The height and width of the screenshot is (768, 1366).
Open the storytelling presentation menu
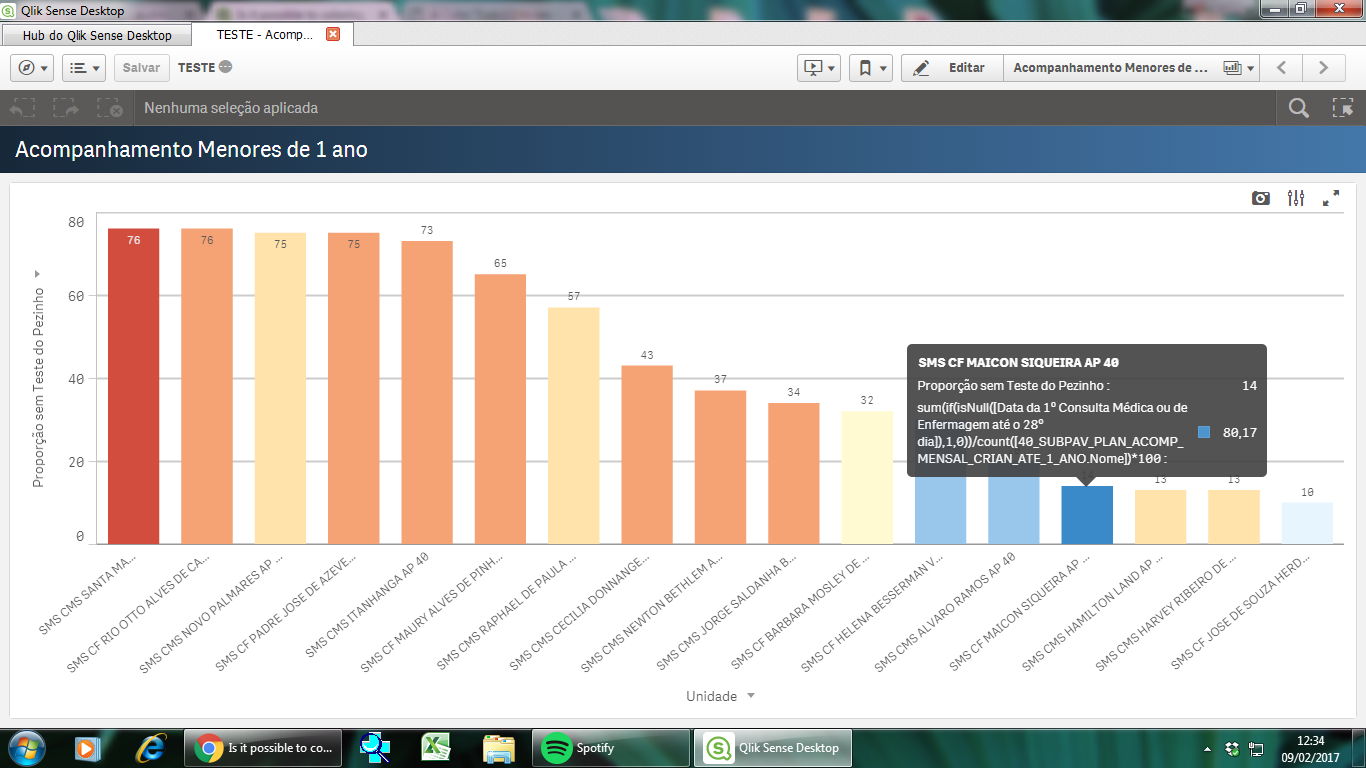[819, 68]
